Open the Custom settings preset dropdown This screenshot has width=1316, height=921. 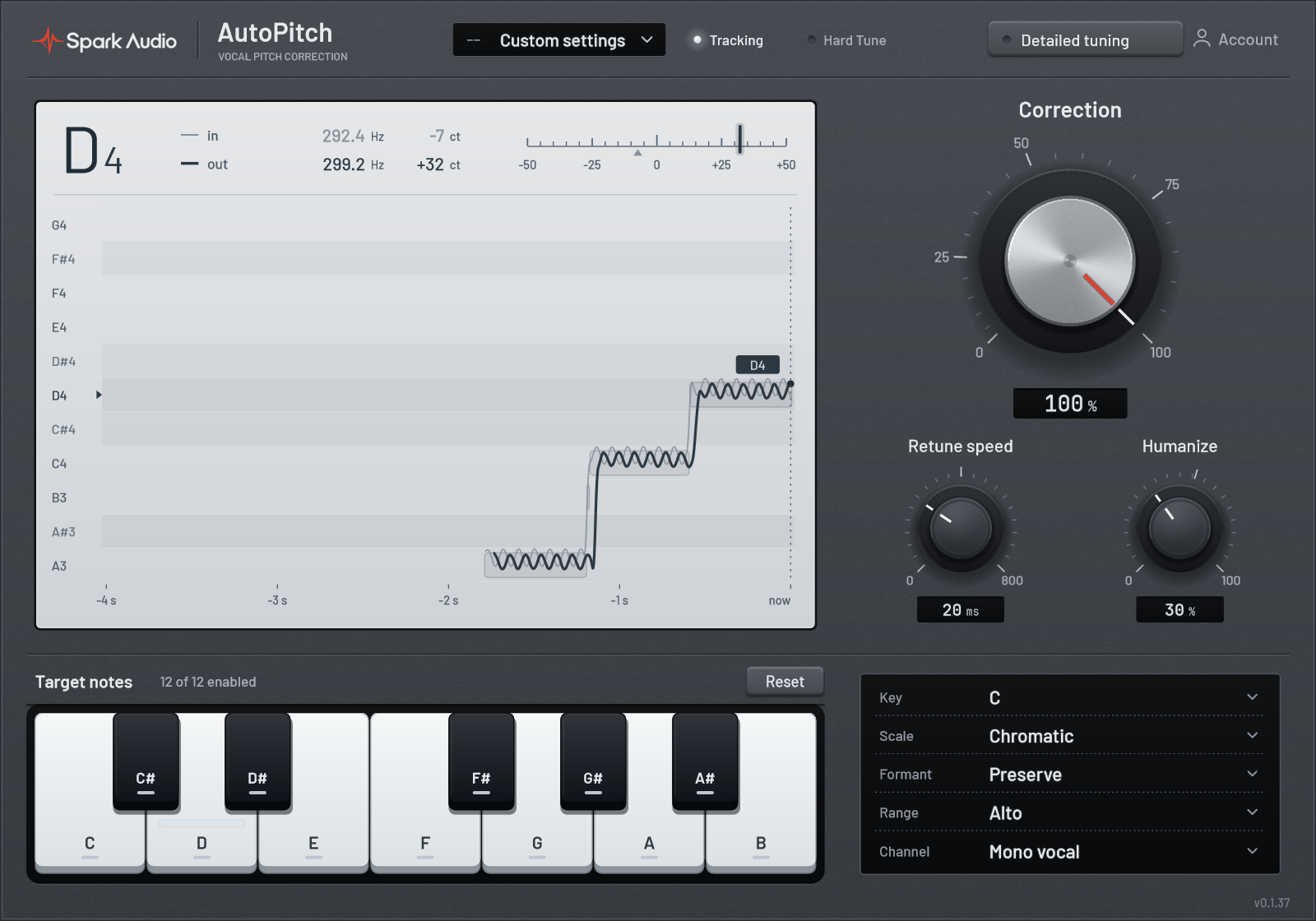(x=559, y=39)
